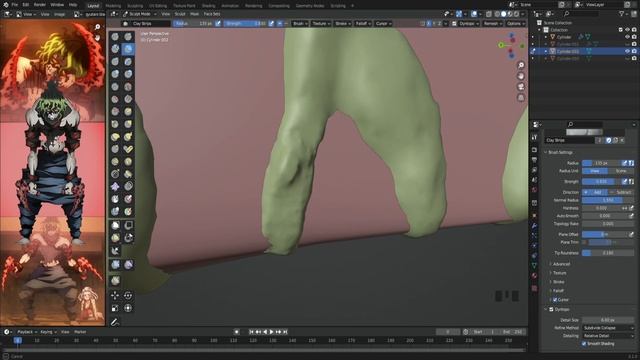Screen dimensions: 640x360
Task: Click the viewport zoom gizmo icon
Action: (521, 65)
